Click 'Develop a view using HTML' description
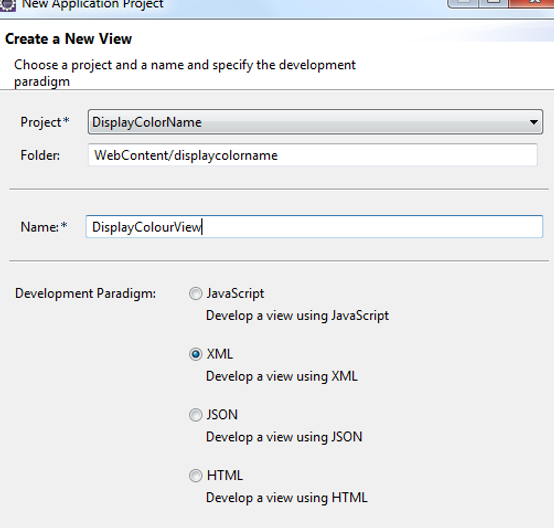The image size is (554, 528). coord(287,498)
